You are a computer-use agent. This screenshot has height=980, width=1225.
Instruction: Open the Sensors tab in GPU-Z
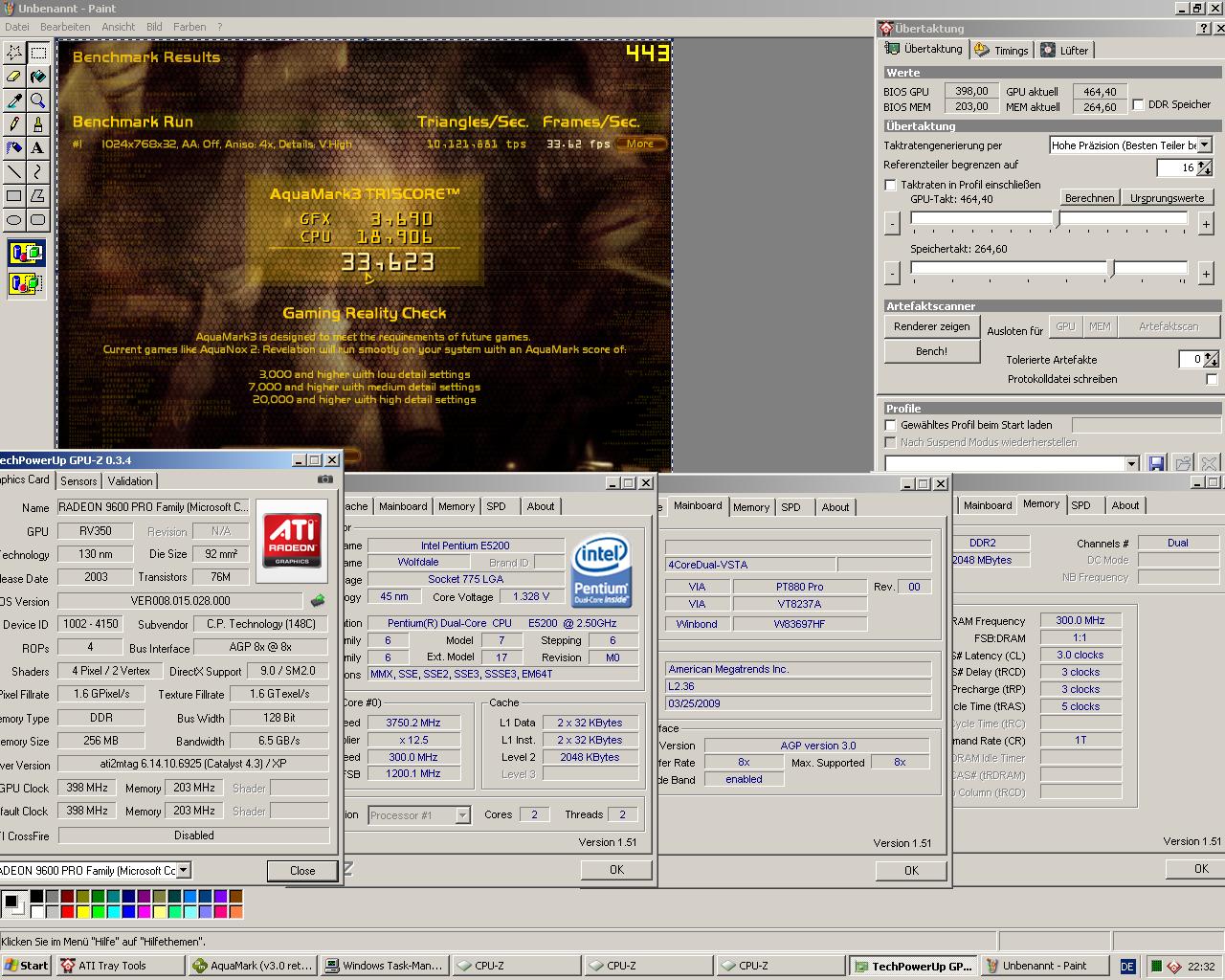78,481
